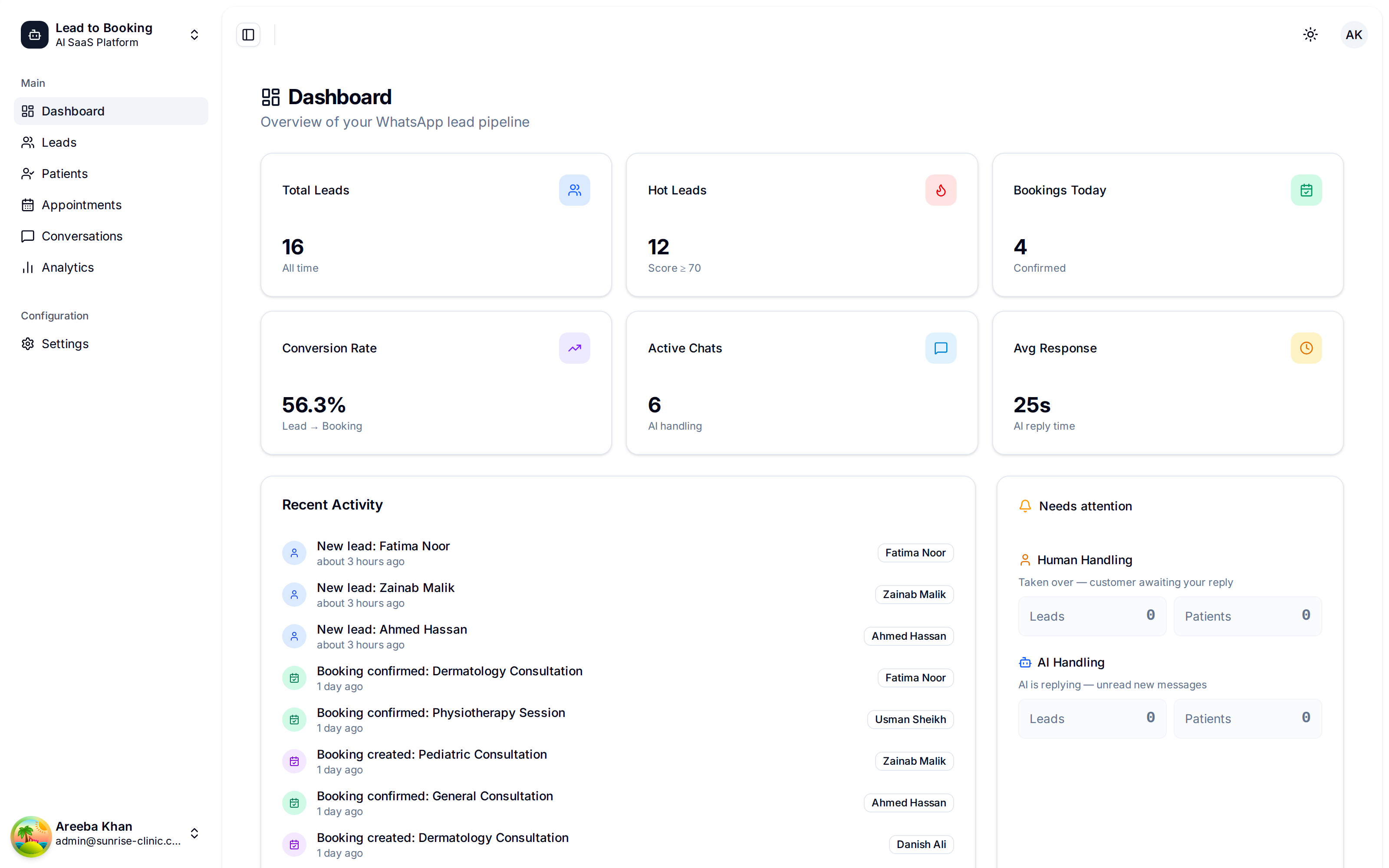Open AI Handling Leads count tile
This screenshot has height=868, width=1389.
click(1092, 719)
